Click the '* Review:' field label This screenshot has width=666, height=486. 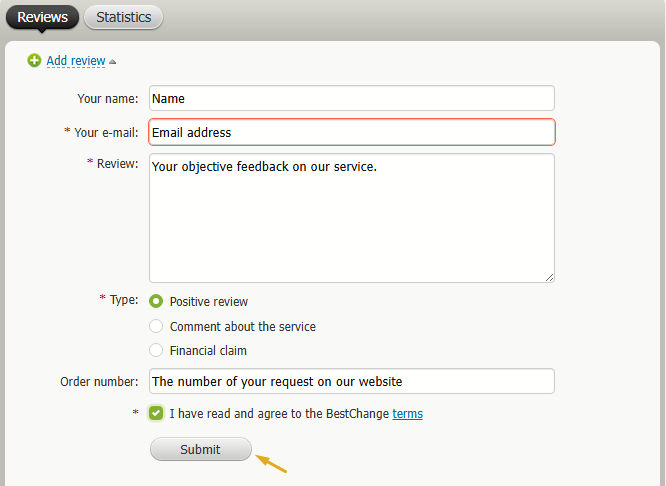(113, 164)
